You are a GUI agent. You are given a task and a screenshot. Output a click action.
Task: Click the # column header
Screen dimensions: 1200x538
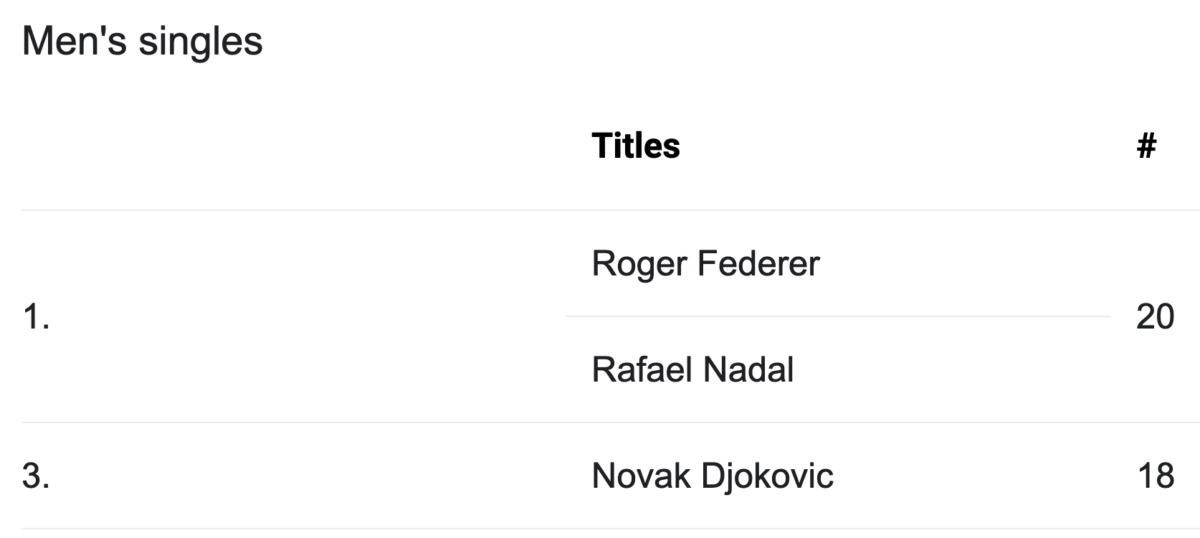point(1146,146)
